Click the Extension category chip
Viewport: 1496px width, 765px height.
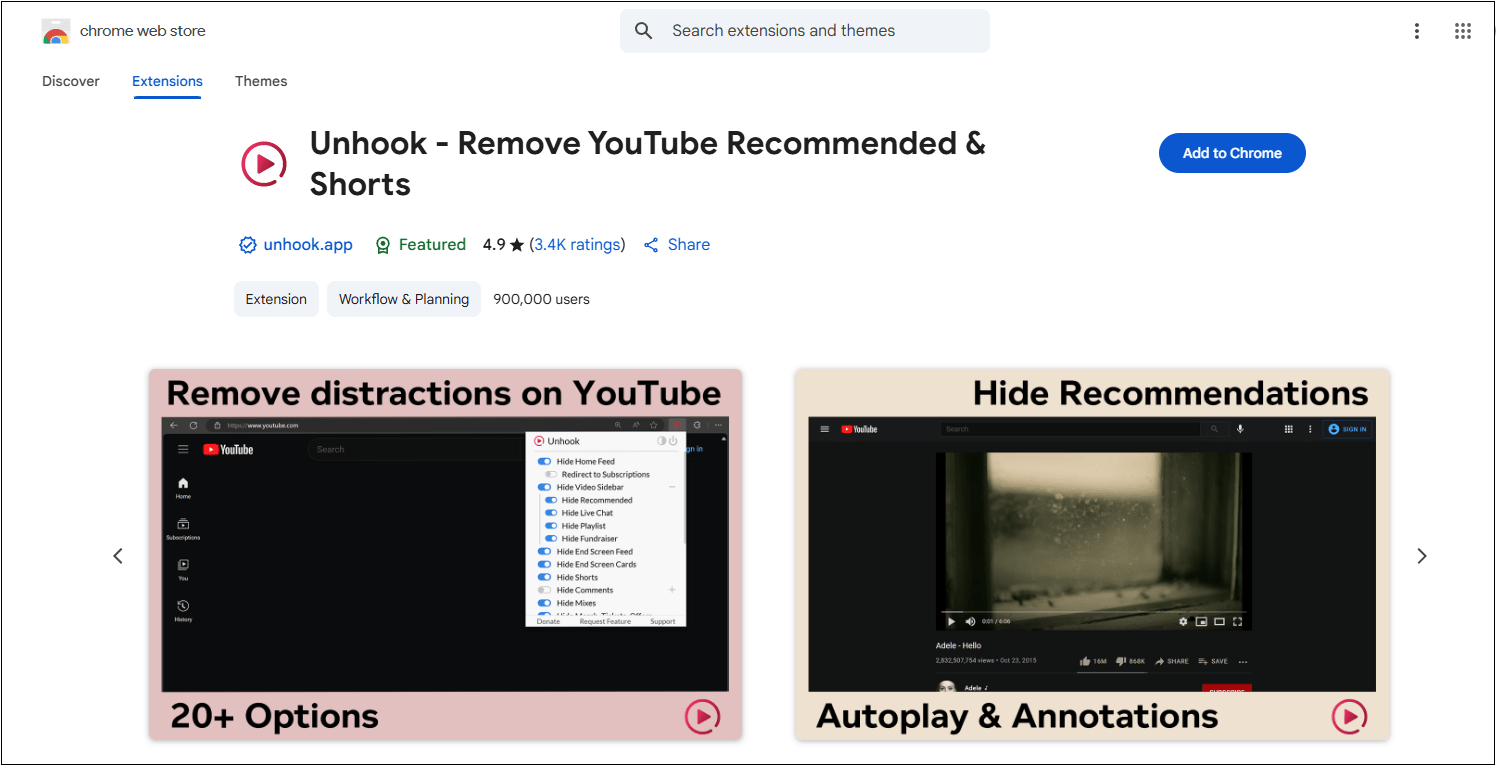(x=276, y=299)
